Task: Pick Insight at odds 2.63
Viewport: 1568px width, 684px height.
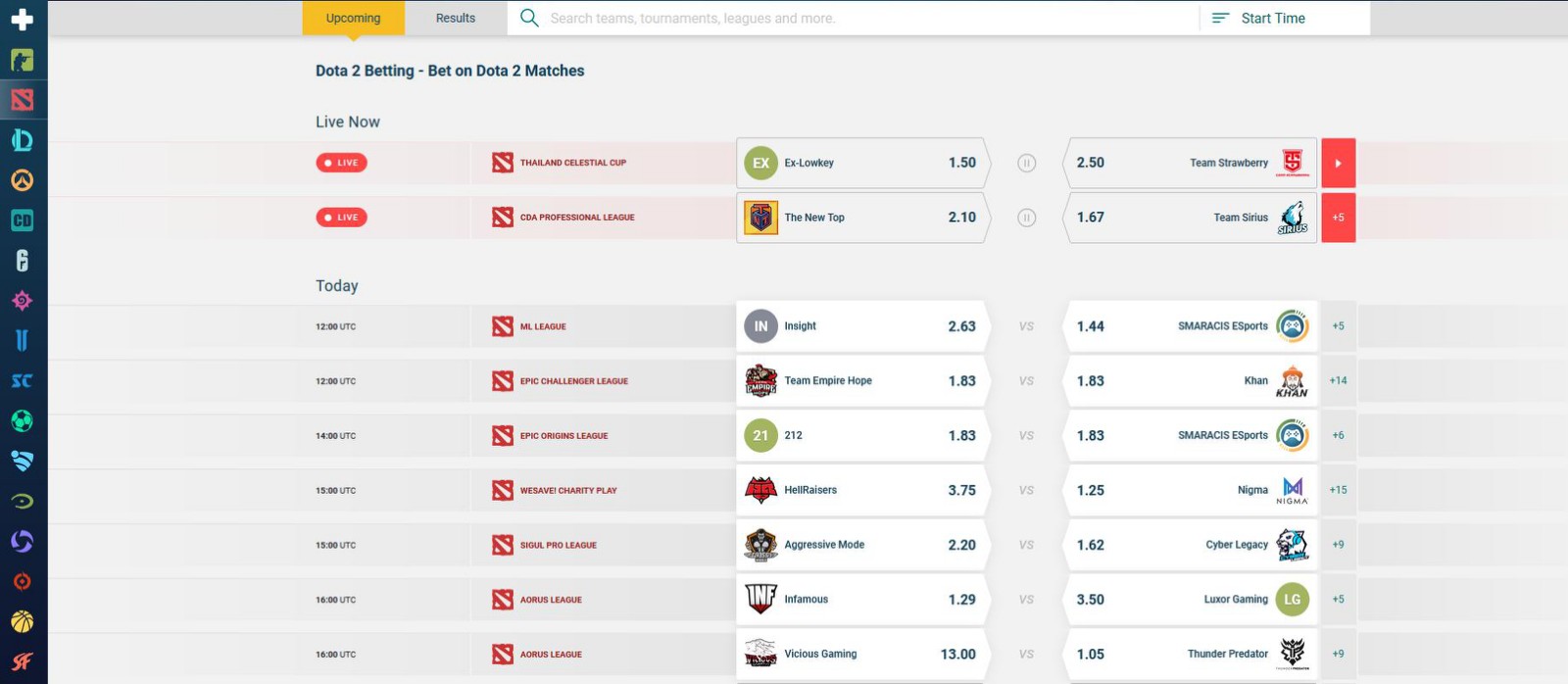Action: click(863, 326)
